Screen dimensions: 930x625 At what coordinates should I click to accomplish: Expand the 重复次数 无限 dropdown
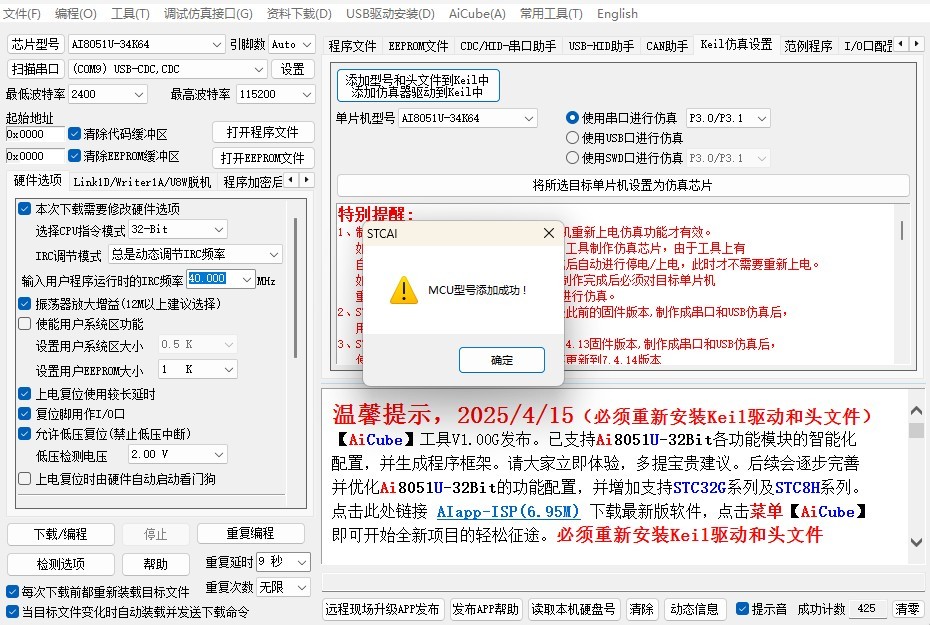click(302, 588)
